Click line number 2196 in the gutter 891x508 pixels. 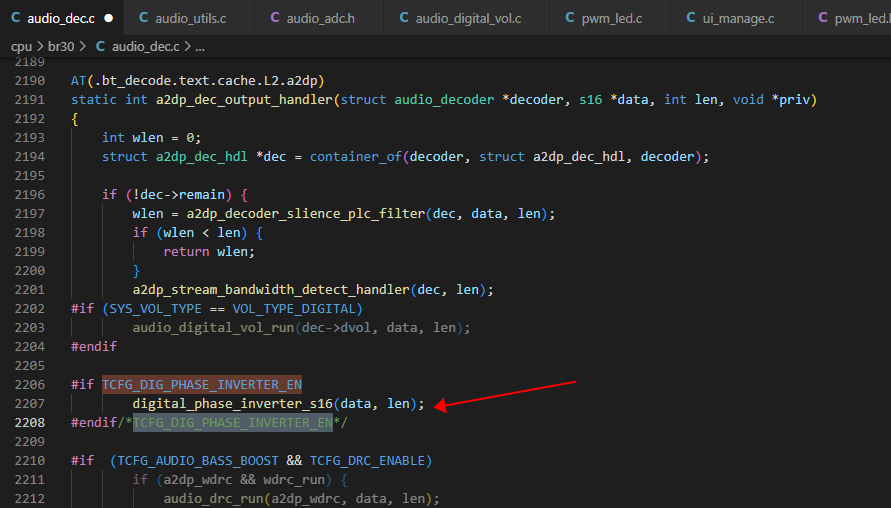coord(30,194)
